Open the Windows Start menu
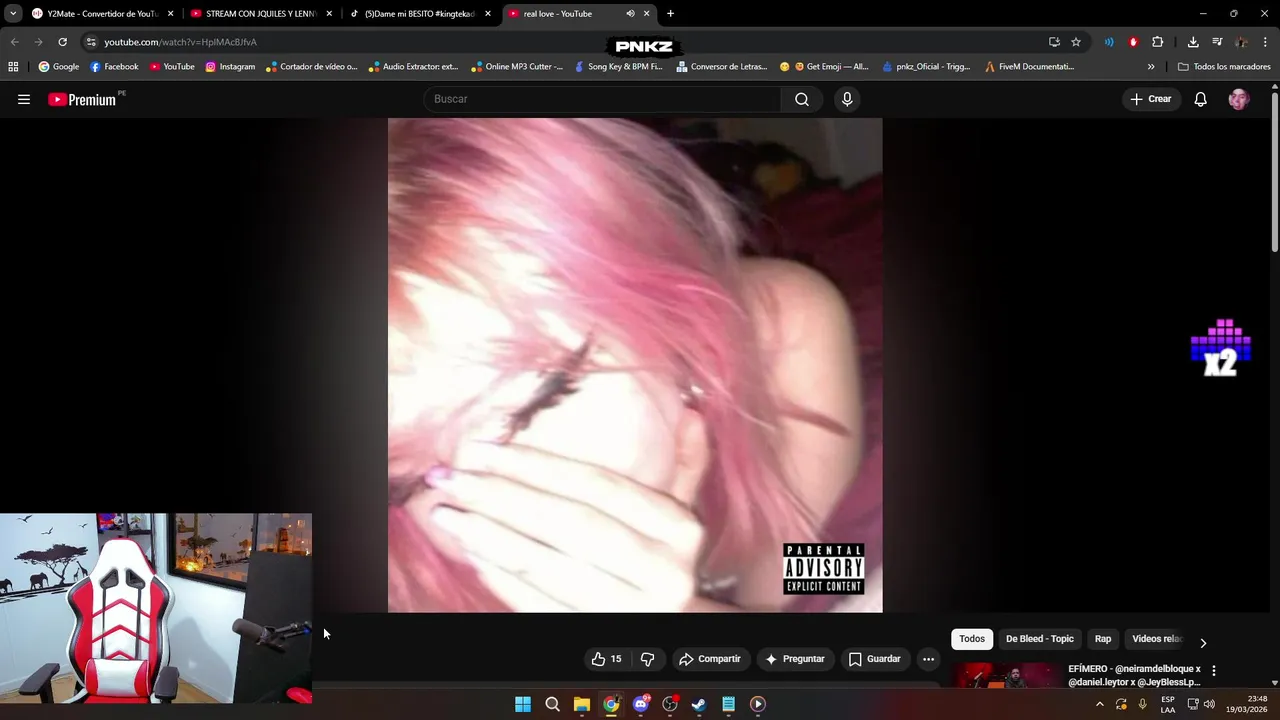Image resolution: width=1280 pixels, height=720 pixels. point(523,704)
